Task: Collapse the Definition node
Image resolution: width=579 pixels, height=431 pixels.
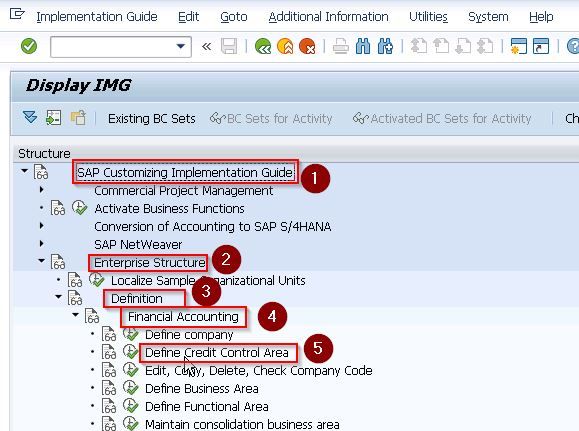Action: tap(58, 297)
